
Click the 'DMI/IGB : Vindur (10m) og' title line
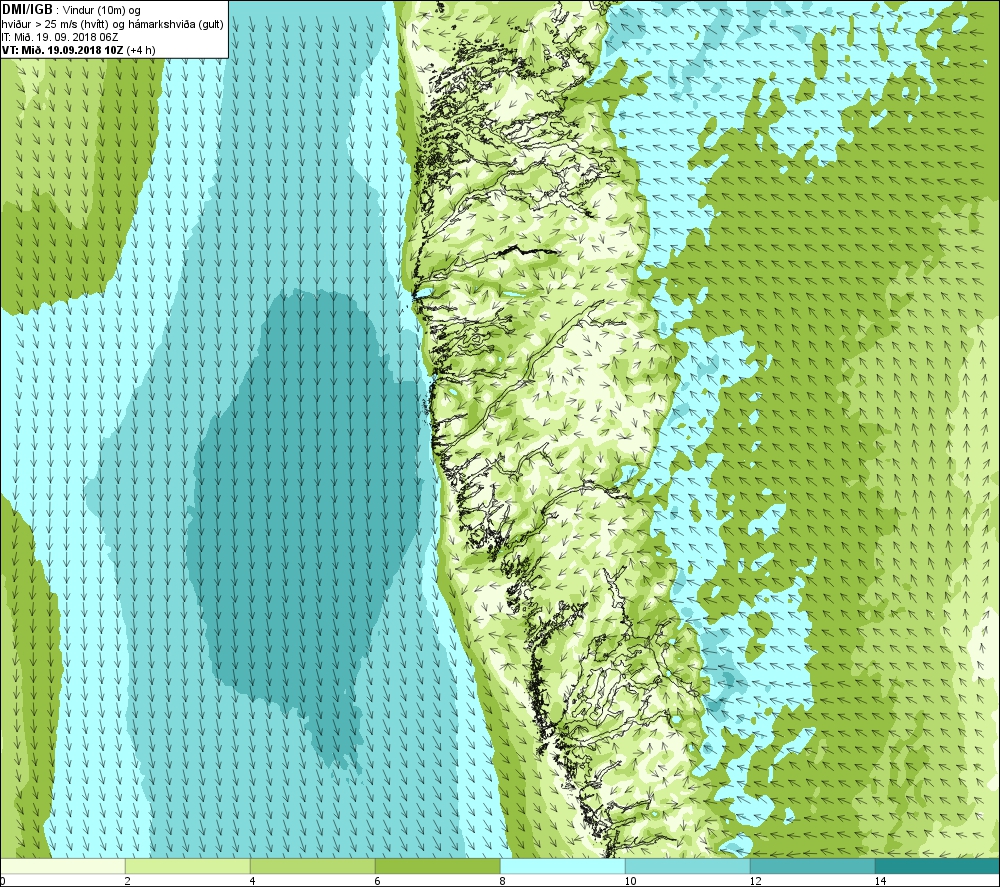coord(71,10)
